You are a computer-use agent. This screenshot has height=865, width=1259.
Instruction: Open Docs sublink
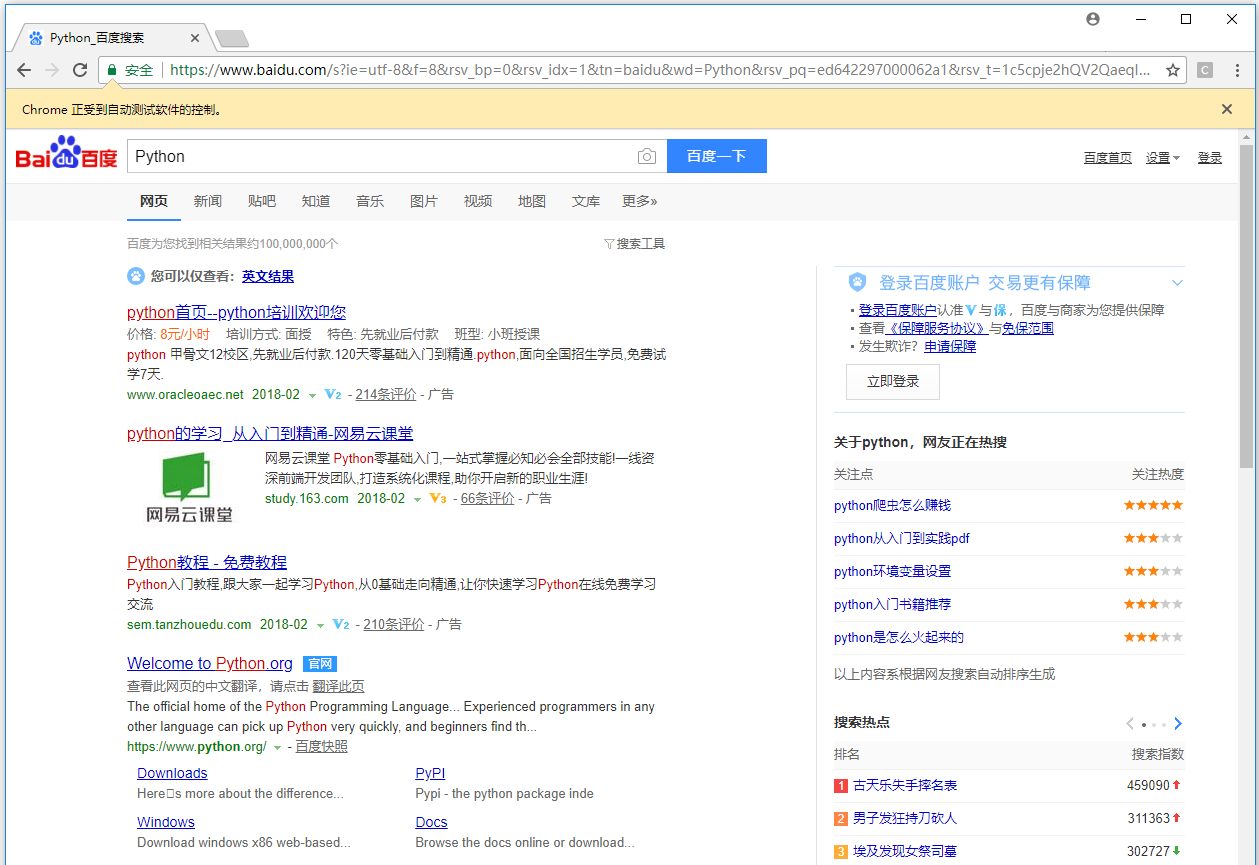(x=432, y=822)
